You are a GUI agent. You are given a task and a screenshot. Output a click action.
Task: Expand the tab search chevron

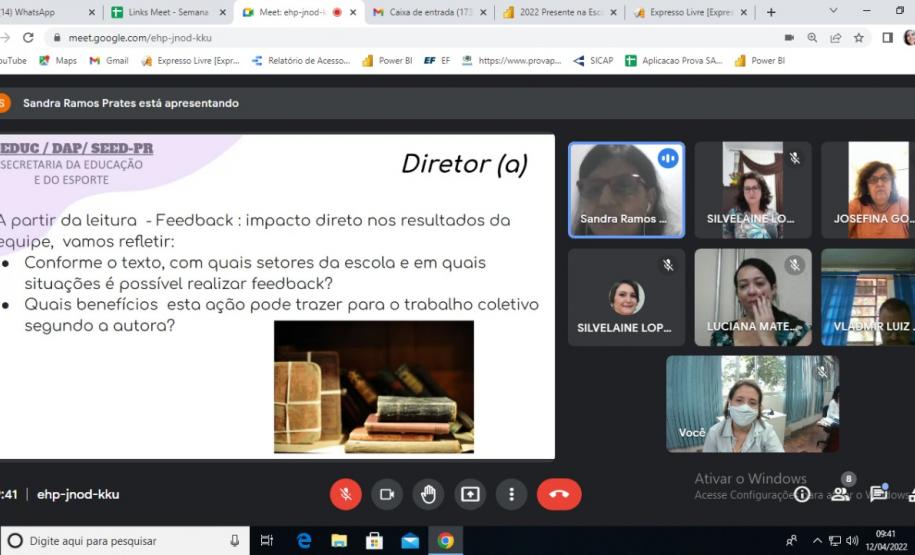pyautogui.click(x=834, y=11)
